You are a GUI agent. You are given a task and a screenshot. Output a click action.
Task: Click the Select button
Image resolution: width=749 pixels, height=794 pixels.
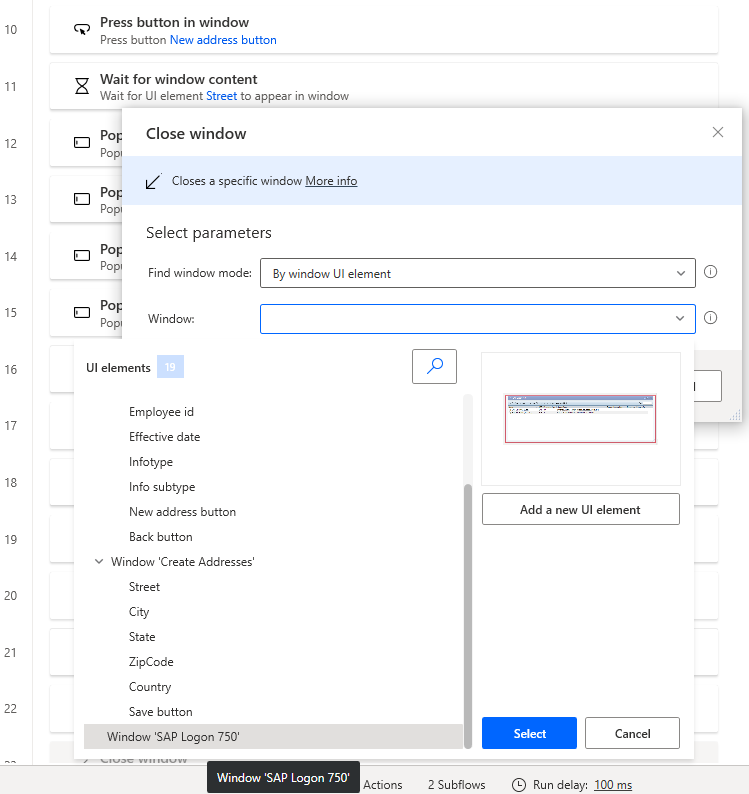pyautogui.click(x=529, y=733)
